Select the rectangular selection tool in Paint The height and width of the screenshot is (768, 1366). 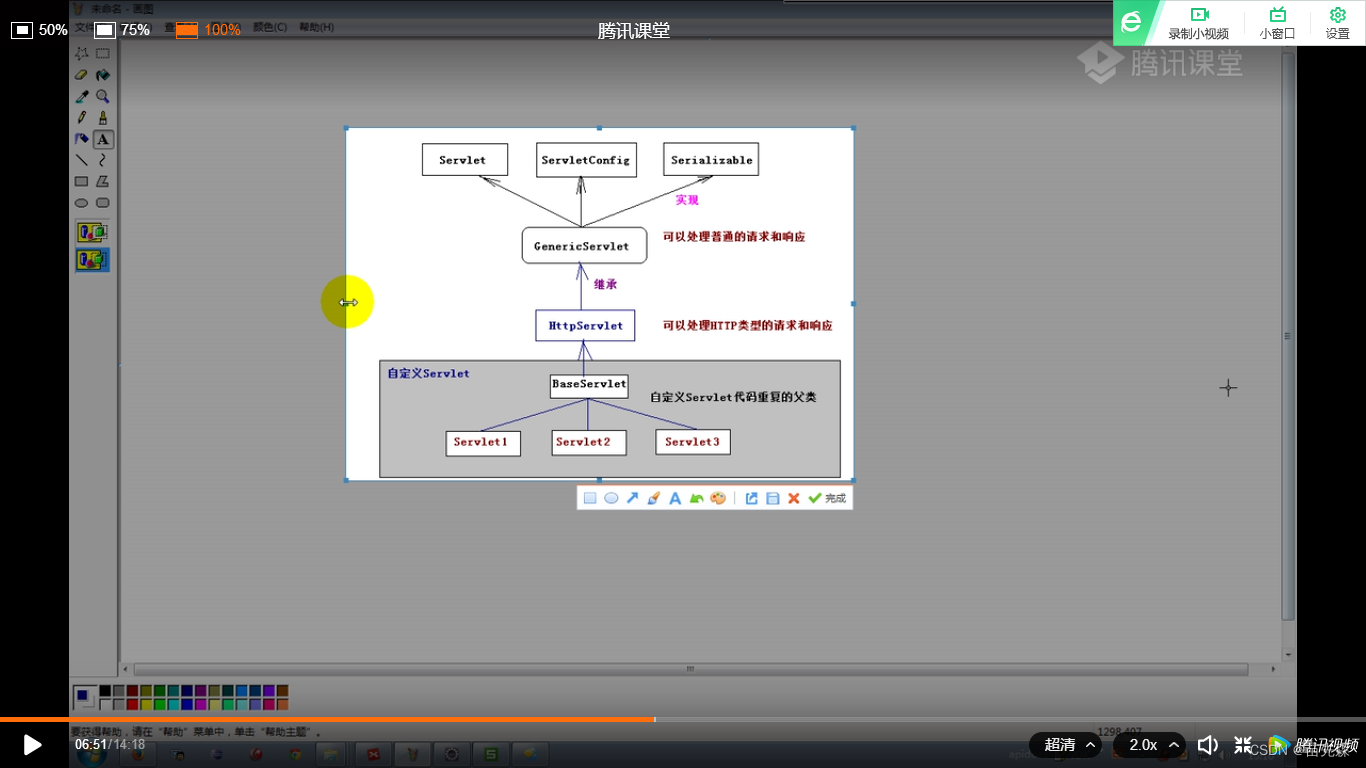pyautogui.click(x=102, y=53)
